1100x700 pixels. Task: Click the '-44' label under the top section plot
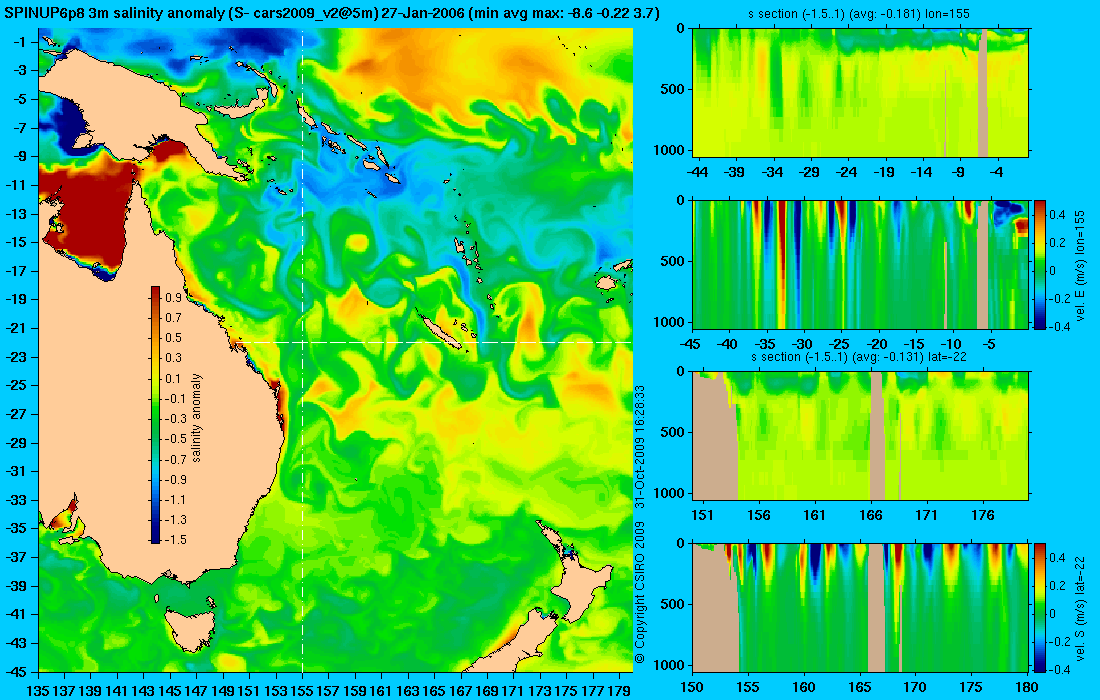698,172
